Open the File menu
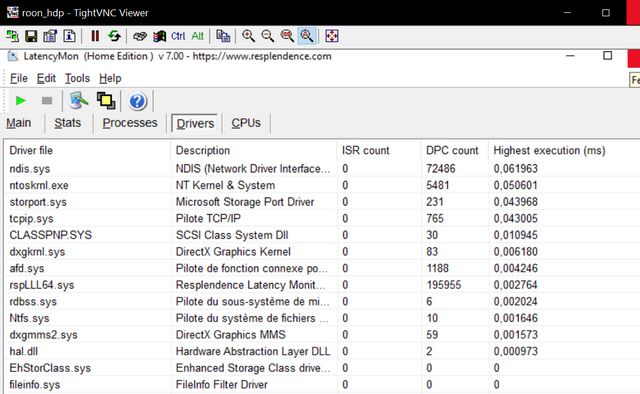 pos(19,78)
